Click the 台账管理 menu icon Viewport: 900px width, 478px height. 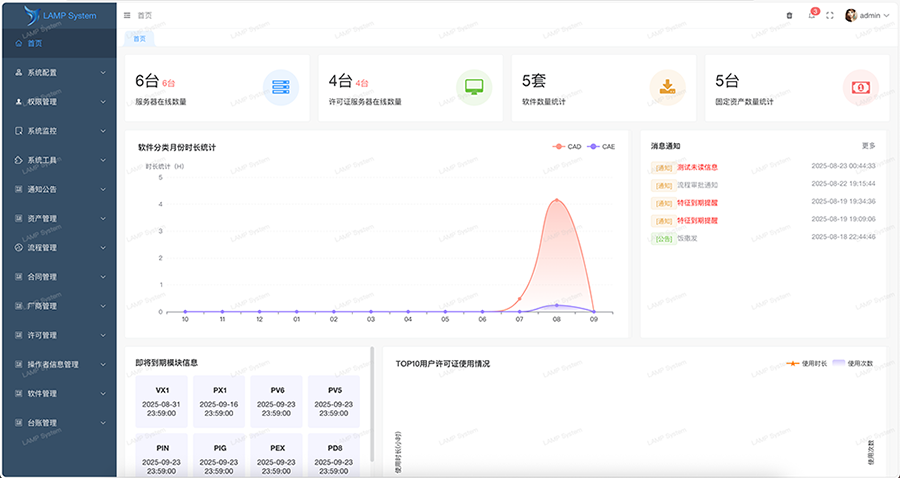(19, 423)
